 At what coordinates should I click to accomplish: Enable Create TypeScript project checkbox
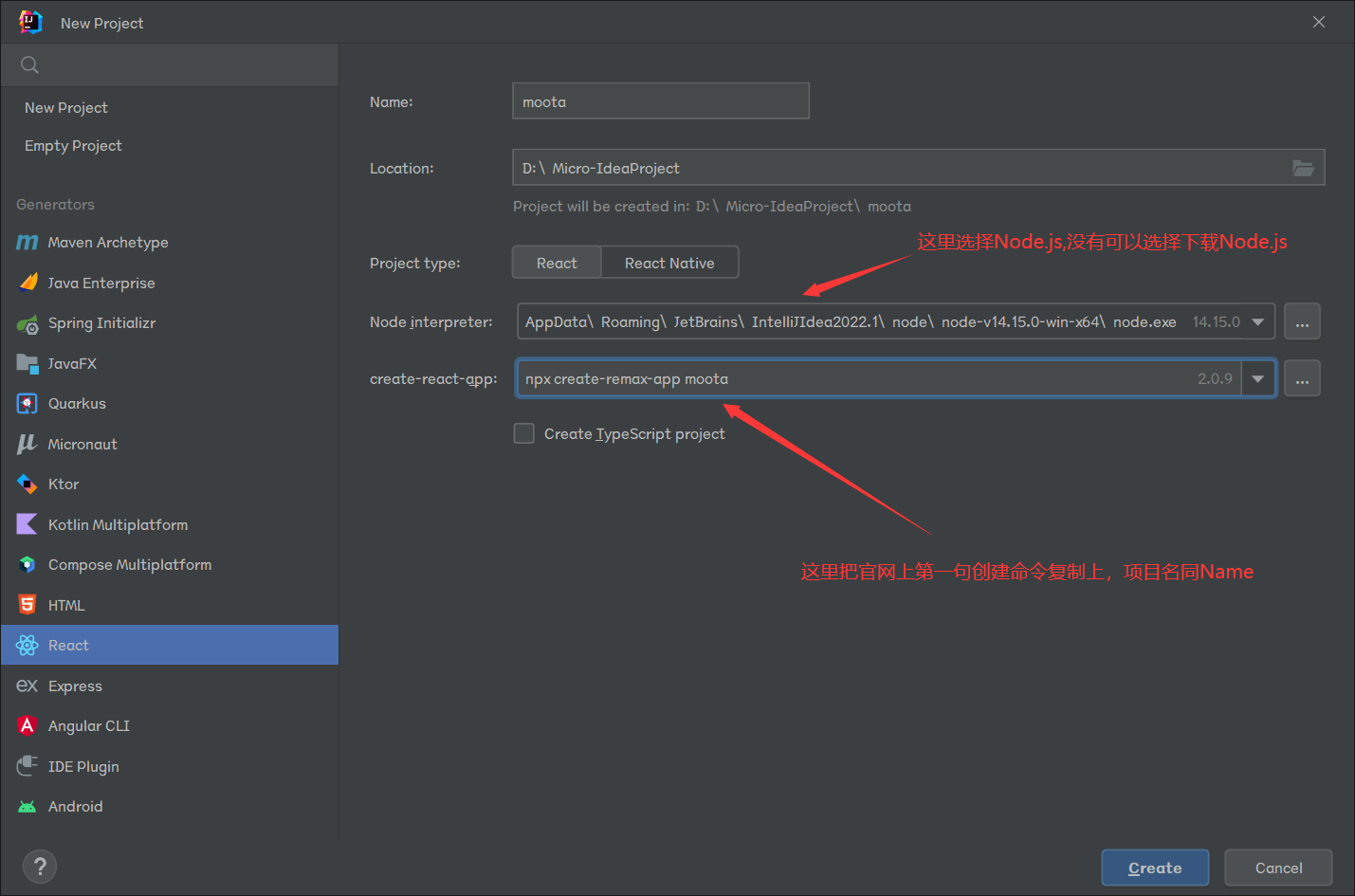(523, 433)
